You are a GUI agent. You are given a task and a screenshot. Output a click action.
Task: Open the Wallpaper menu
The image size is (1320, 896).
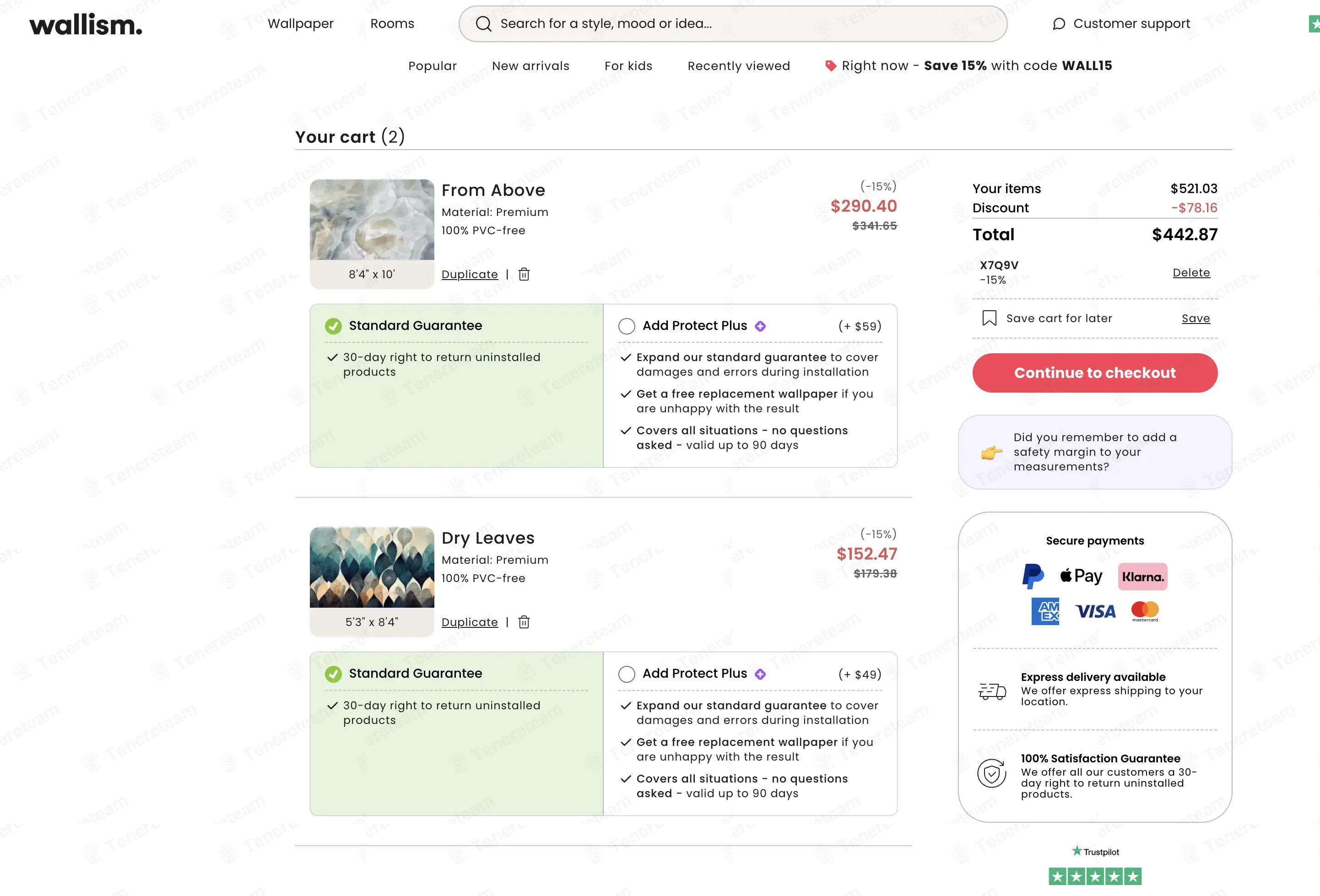tap(300, 24)
